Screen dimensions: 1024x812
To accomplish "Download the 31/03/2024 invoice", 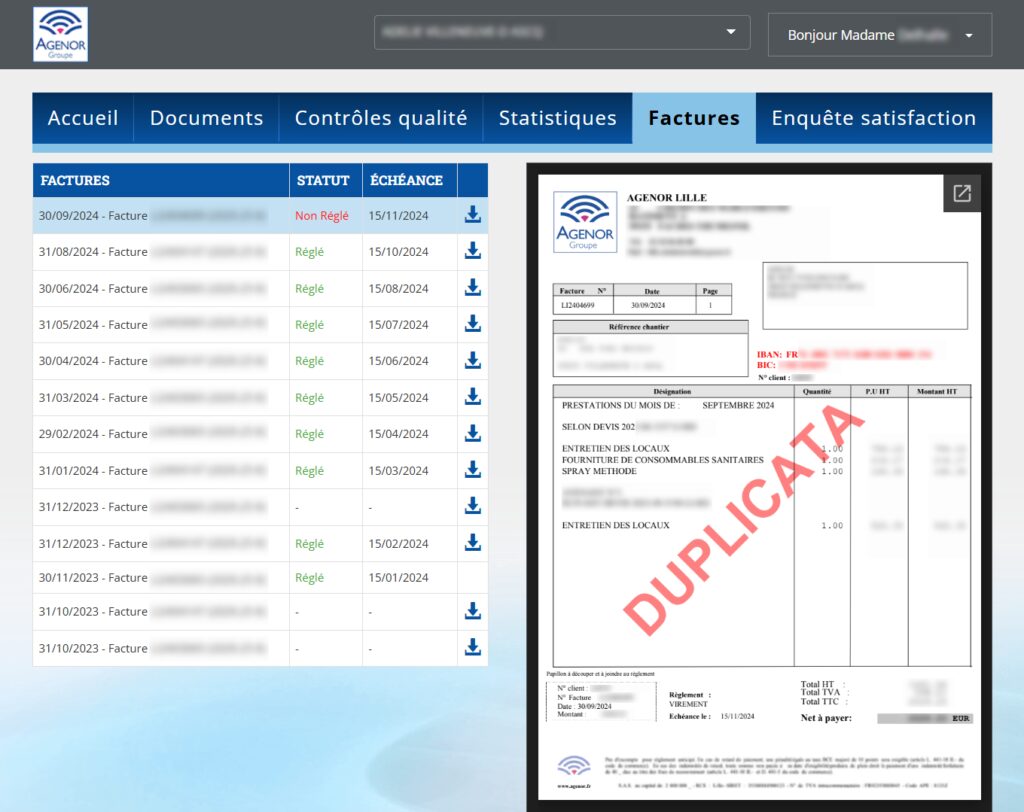I will (x=473, y=397).
